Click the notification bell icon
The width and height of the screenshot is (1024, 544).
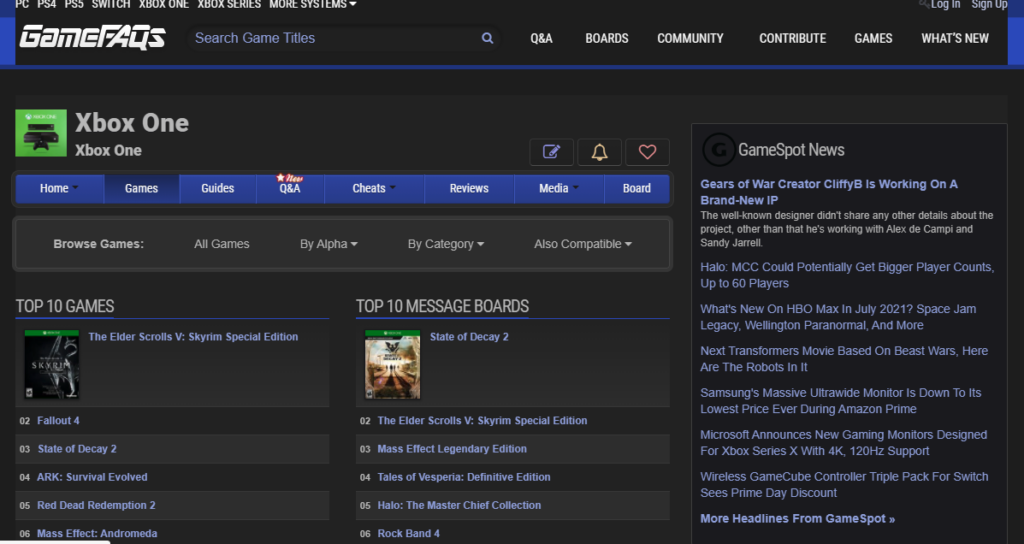point(600,152)
